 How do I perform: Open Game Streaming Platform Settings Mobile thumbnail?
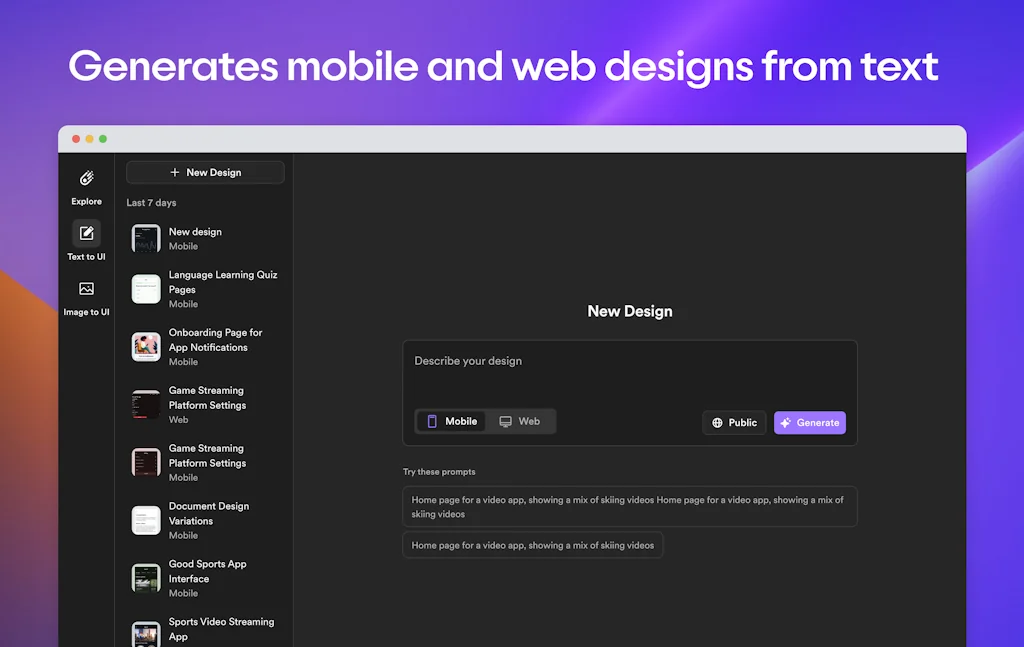(x=146, y=462)
